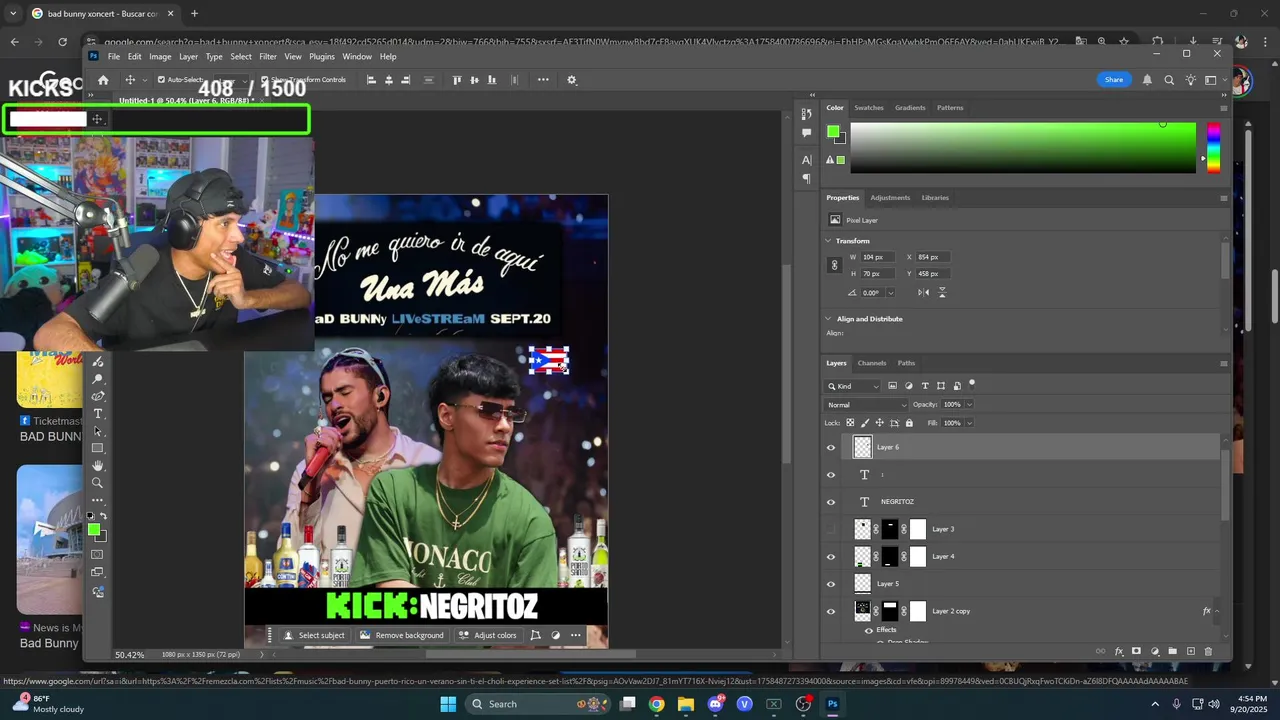
Task: Select the Hand tool
Action: coord(97,466)
